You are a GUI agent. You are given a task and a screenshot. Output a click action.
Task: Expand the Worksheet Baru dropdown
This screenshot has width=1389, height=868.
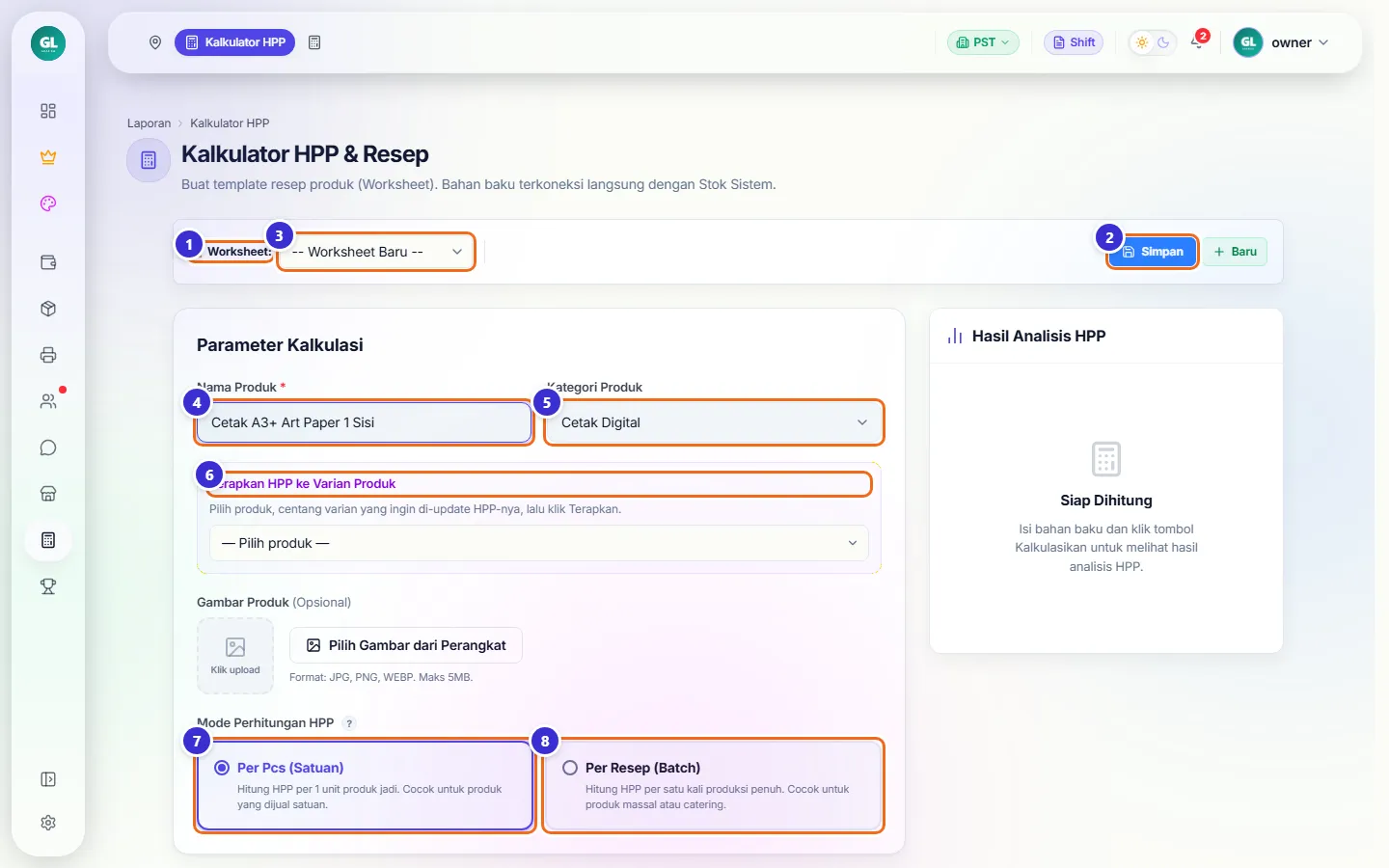pyautogui.click(x=376, y=252)
